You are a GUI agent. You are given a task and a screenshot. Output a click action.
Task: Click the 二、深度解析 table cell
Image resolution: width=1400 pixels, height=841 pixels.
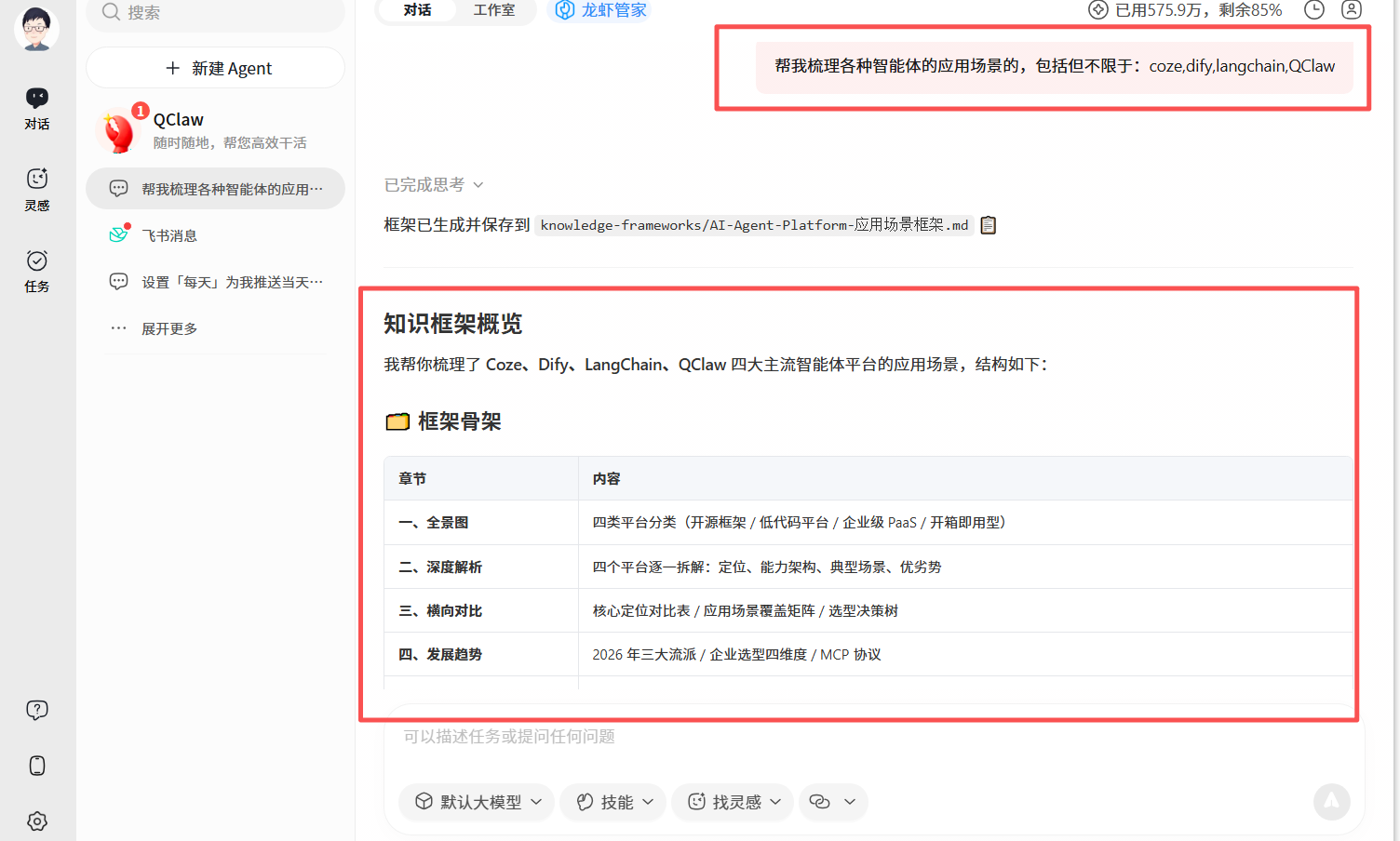(x=481, y=567)
